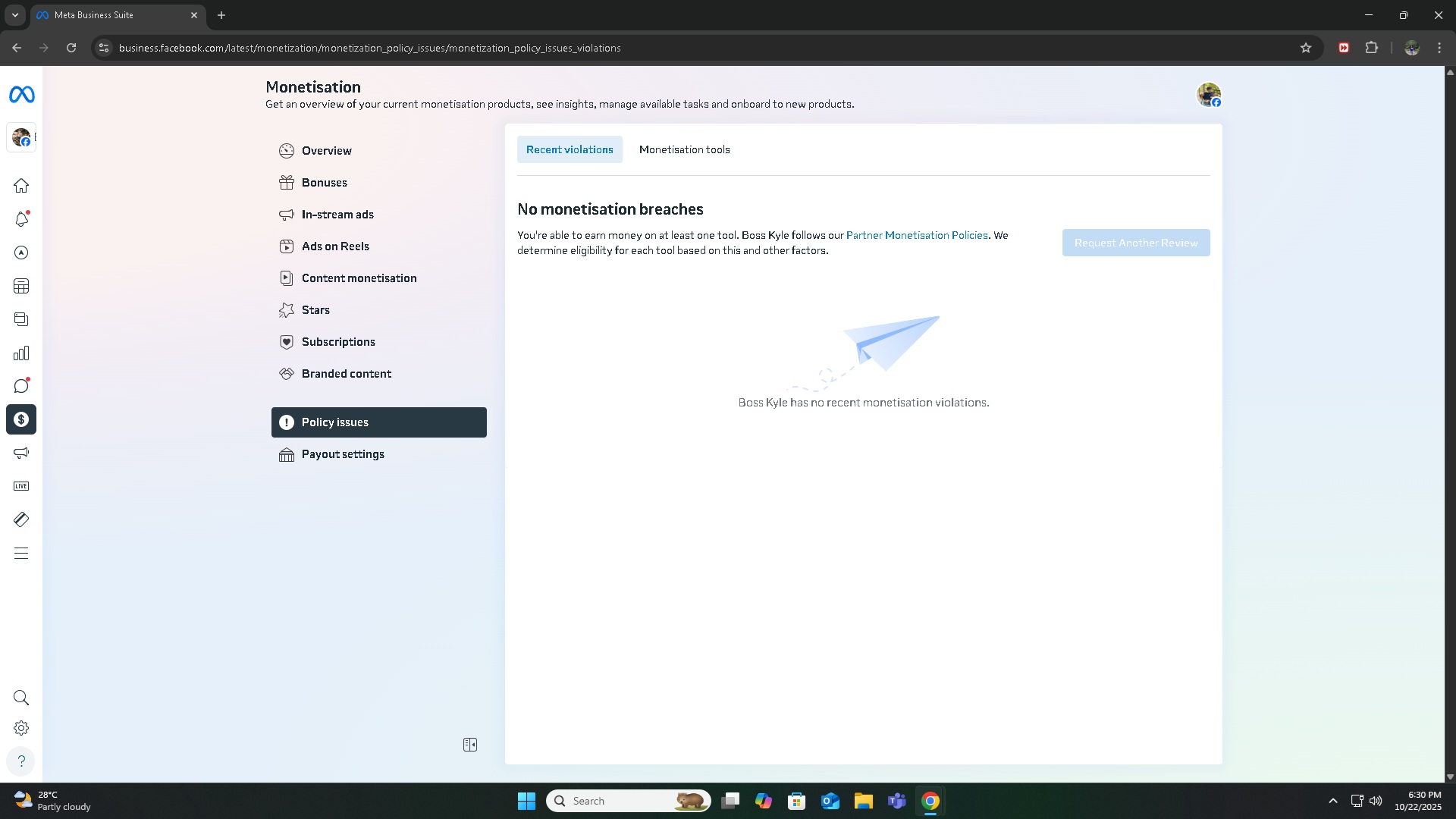Open the Partner Monetisation Policies link
The height and width of the screenshot is (819, 1456).
(917, 235)
